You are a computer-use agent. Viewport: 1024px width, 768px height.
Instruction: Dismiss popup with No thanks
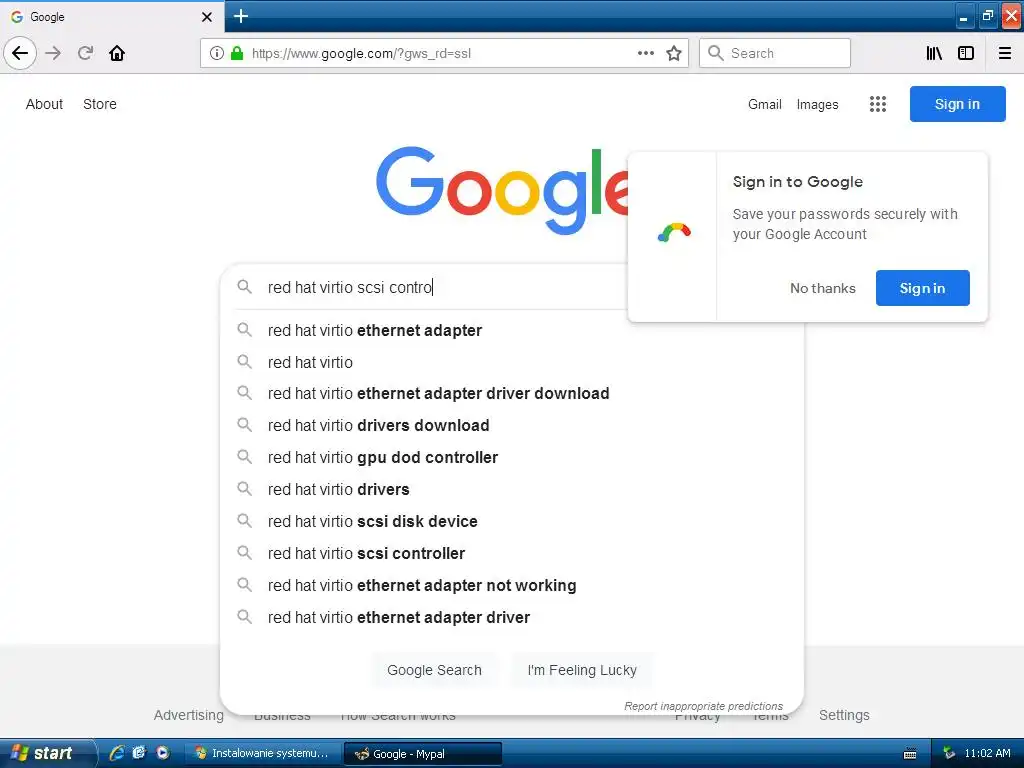point(822,288)
